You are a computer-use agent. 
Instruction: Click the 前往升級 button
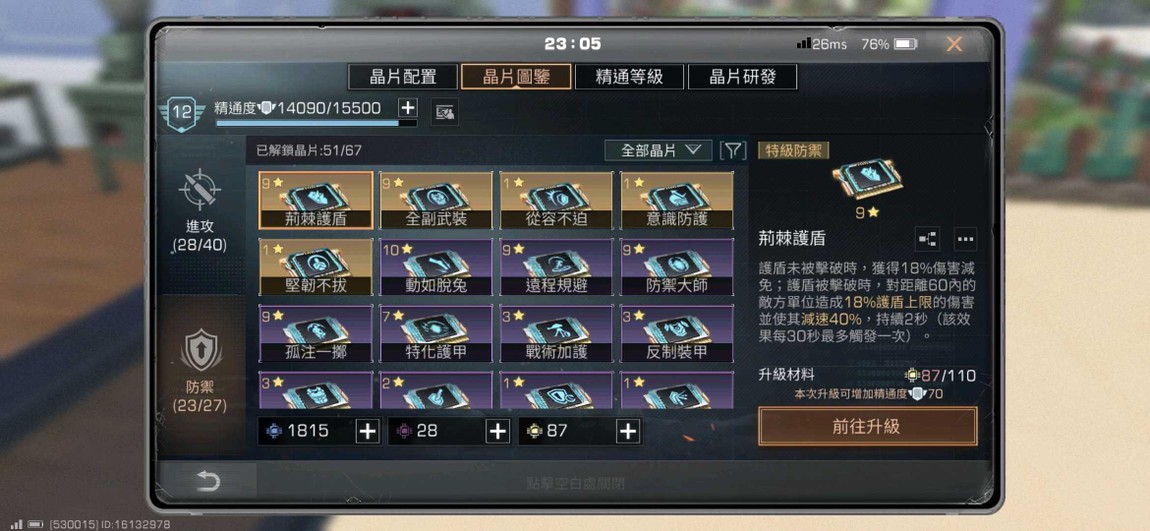pos(868,427)
